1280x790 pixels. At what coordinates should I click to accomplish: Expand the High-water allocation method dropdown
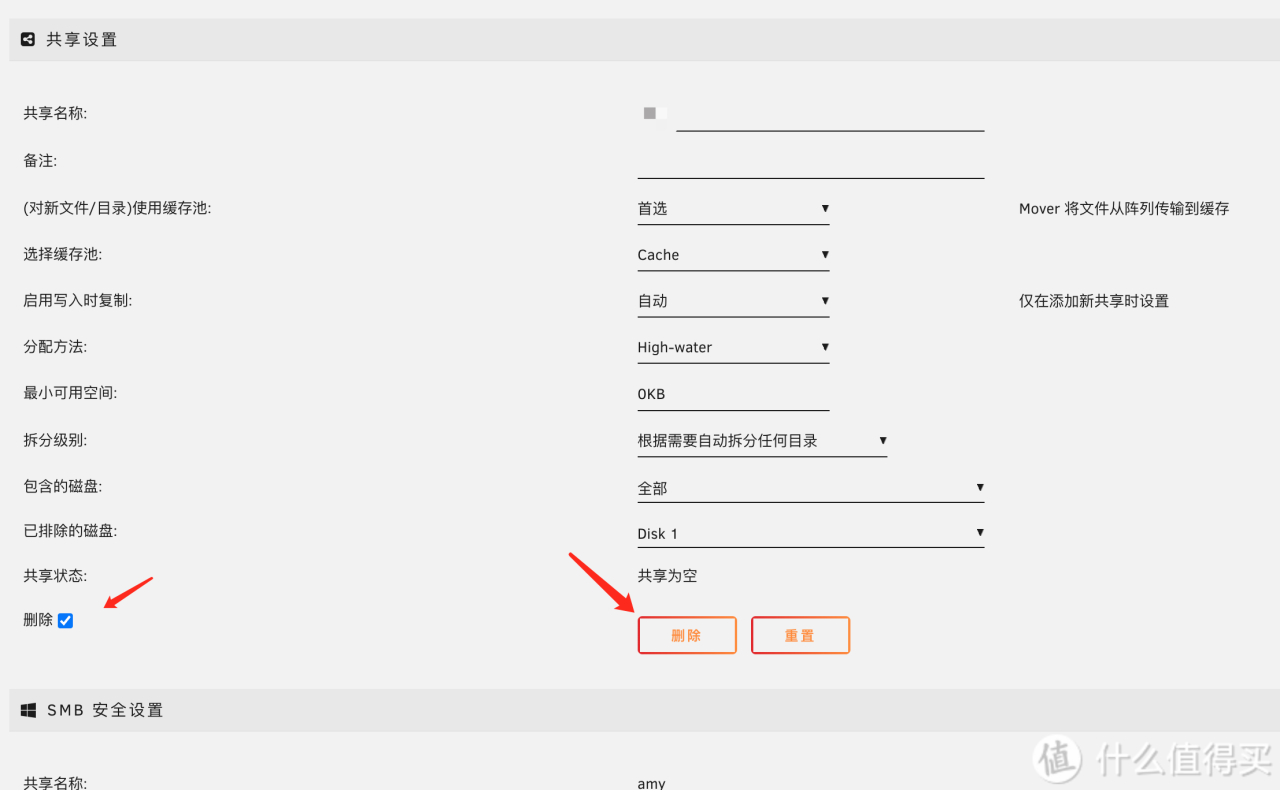pos(732,346)
